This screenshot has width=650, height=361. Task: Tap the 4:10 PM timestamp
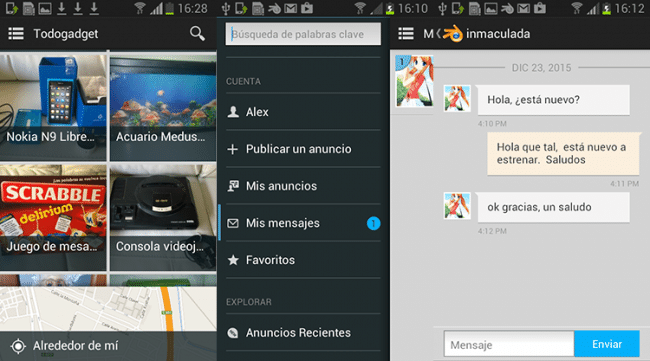[492, 124]
